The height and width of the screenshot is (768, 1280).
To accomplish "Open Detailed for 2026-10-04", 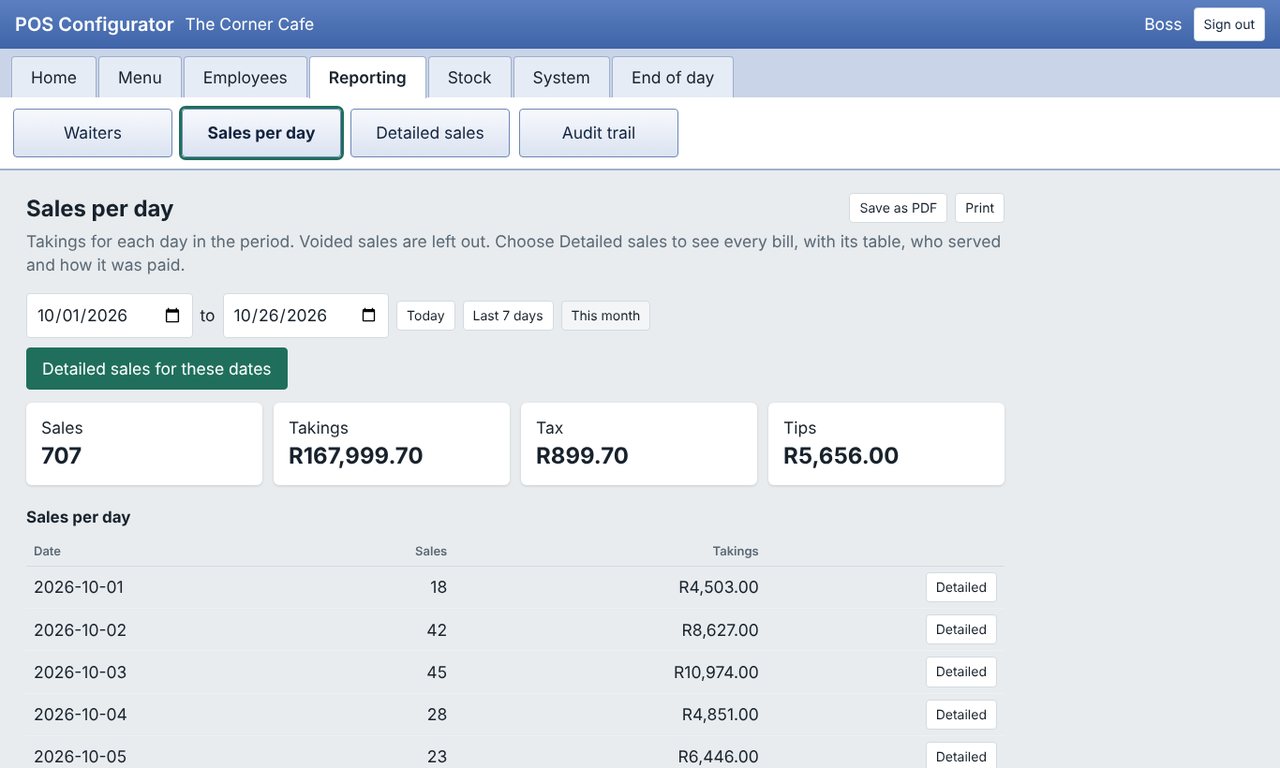I will (961, 715).
